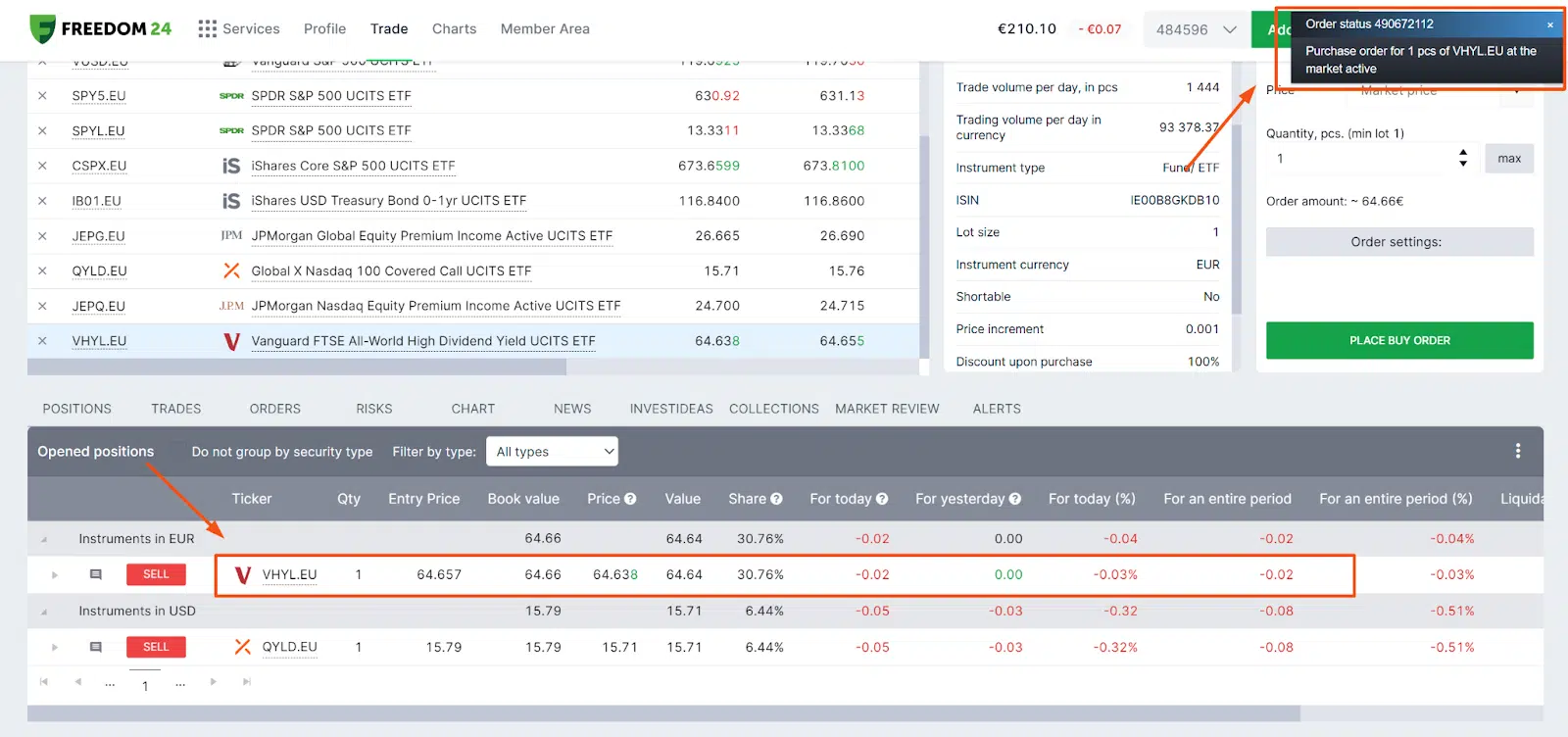The image size is (1568, 737).
Task: Click the PLACE BUY ORDER button
Action: [1399, 340]
